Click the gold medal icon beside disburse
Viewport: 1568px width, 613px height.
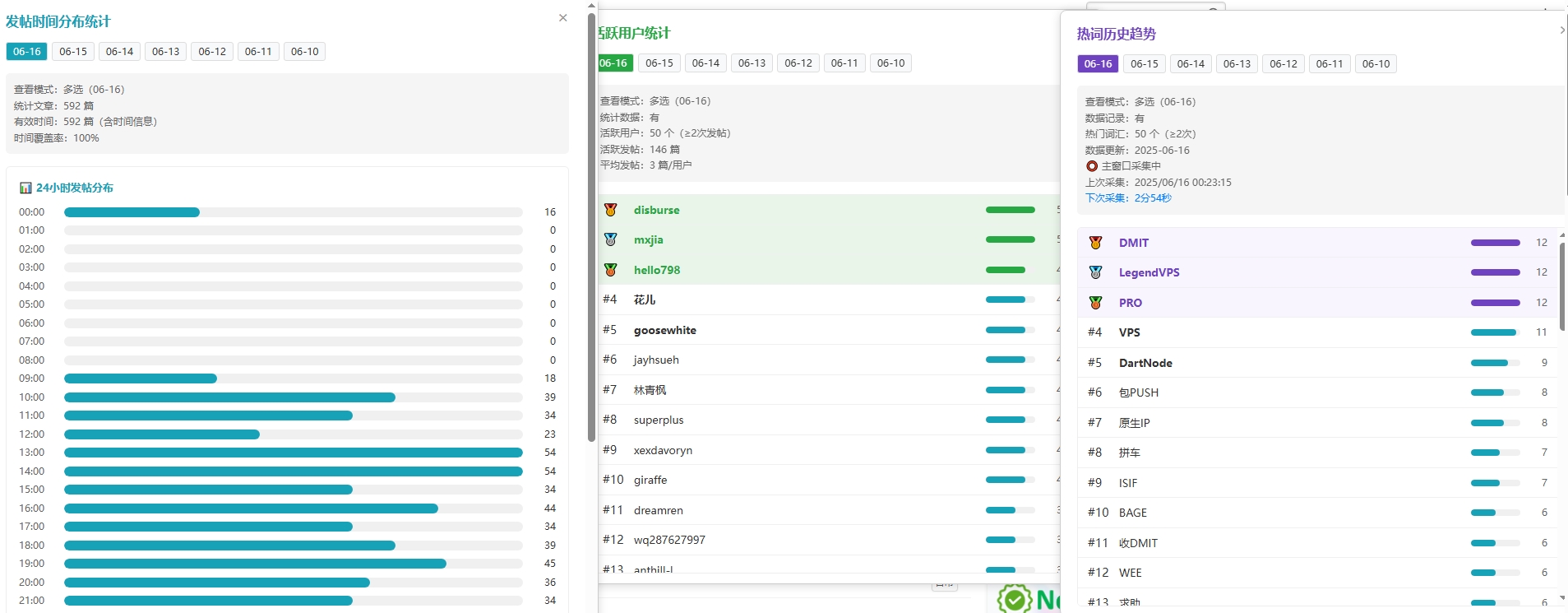[x=611, y=210]
